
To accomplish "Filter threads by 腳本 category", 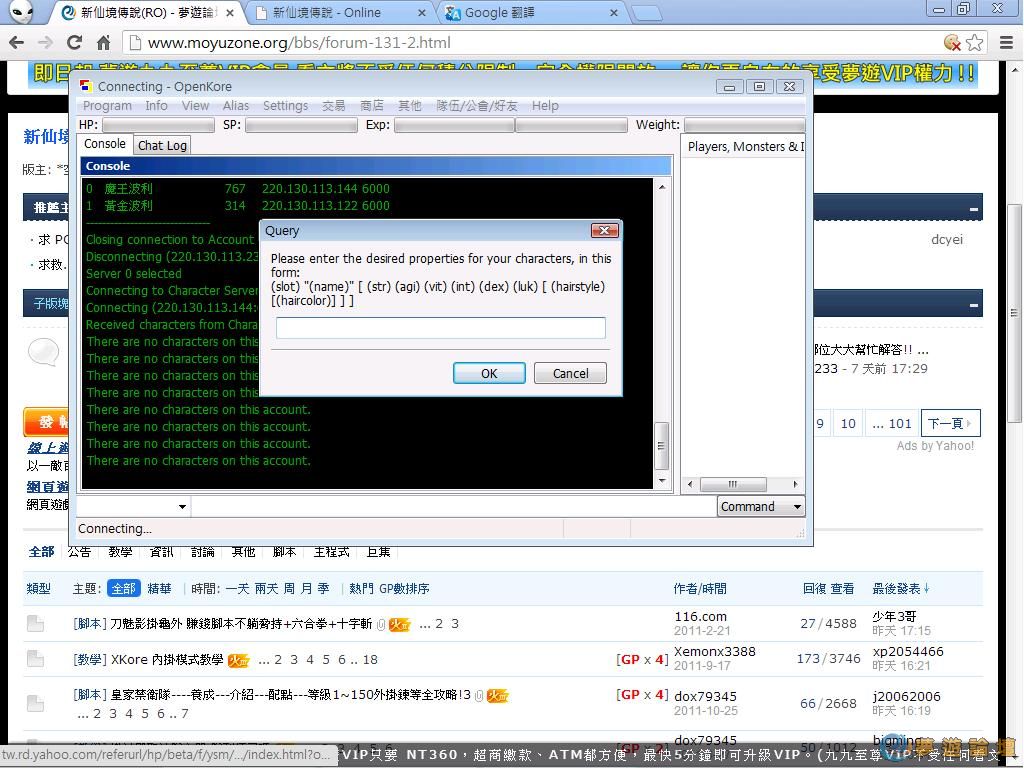I will click(x=284, y=552).
